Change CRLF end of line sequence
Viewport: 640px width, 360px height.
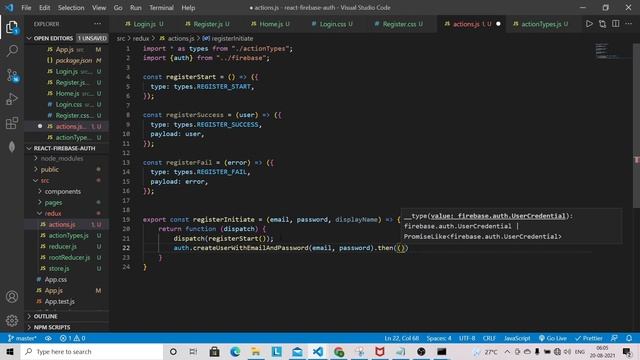click(489, 338)
